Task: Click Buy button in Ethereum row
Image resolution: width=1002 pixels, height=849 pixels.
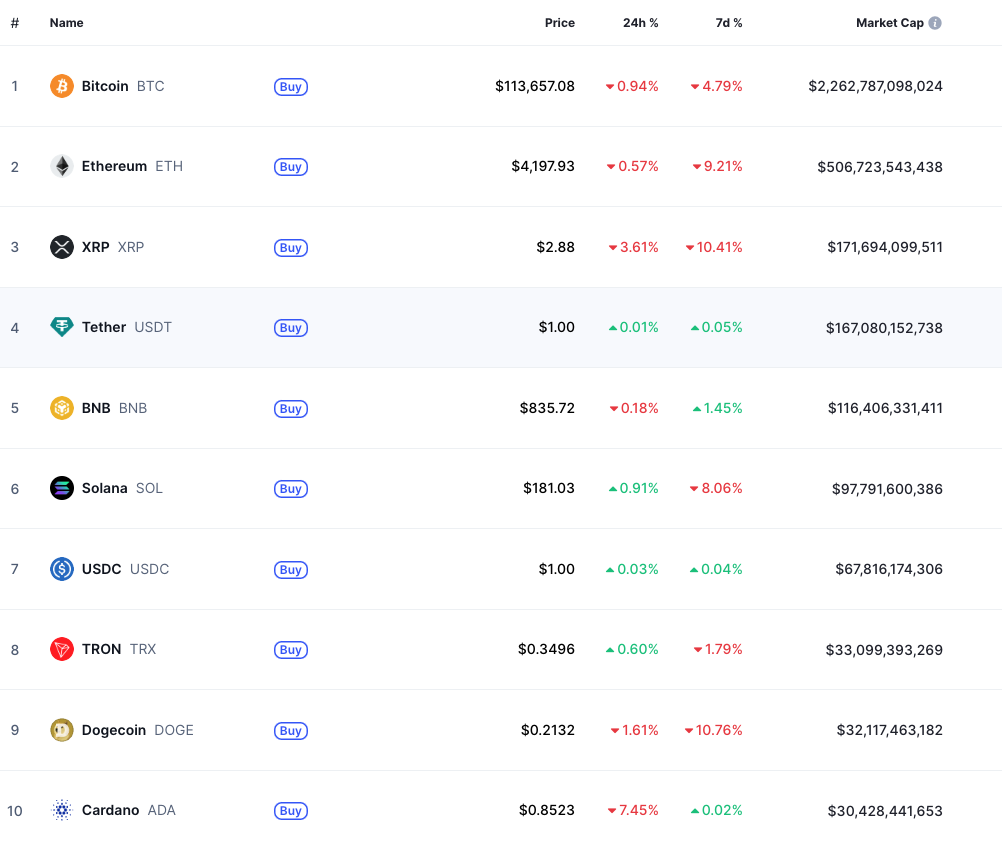Action: [291, 167]
